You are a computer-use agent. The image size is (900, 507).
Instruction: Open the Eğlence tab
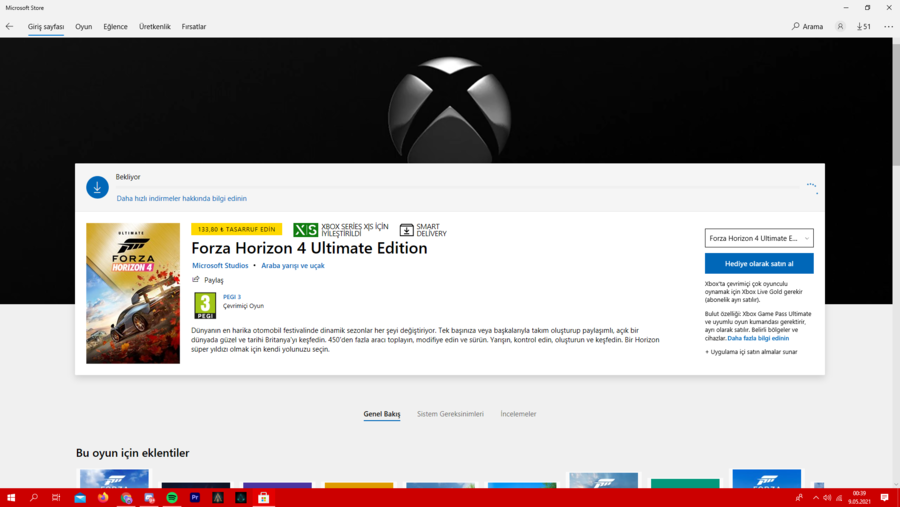[115, 26]
